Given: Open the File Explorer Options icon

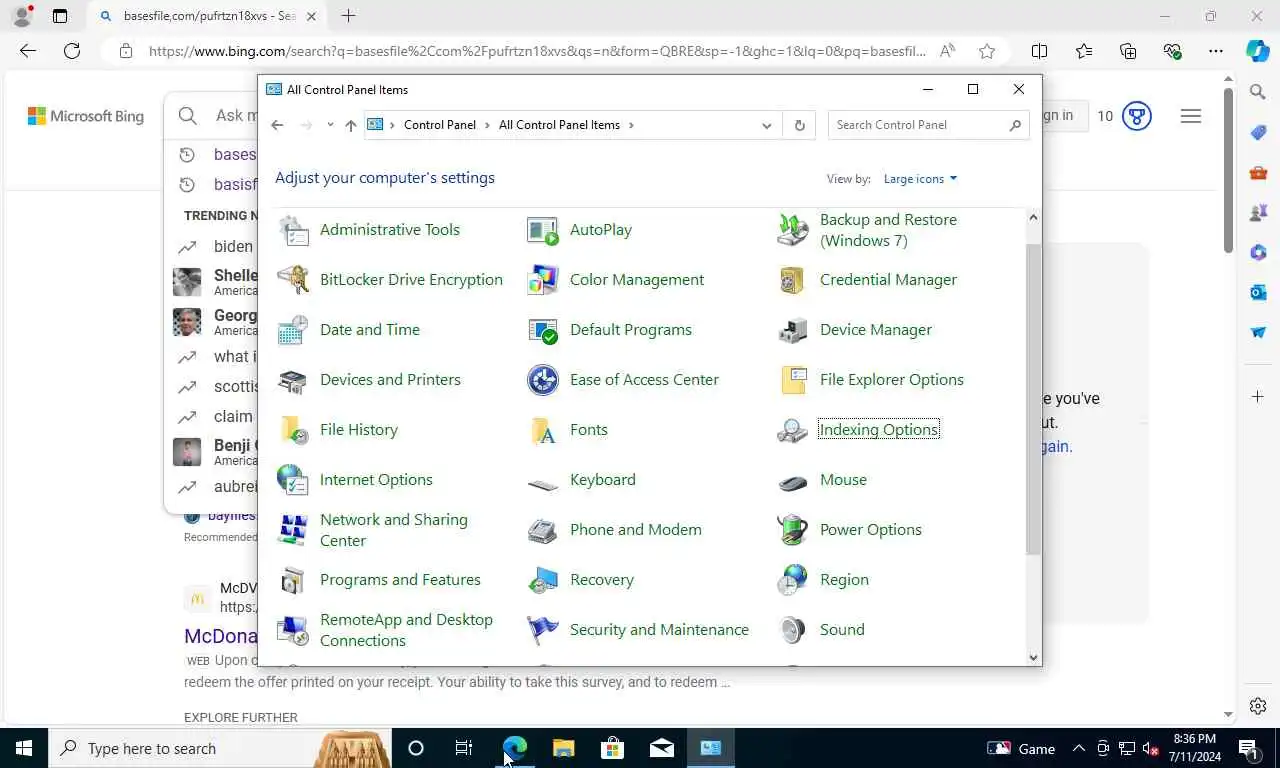Looking at the screenshot, I should coord(793,380).
